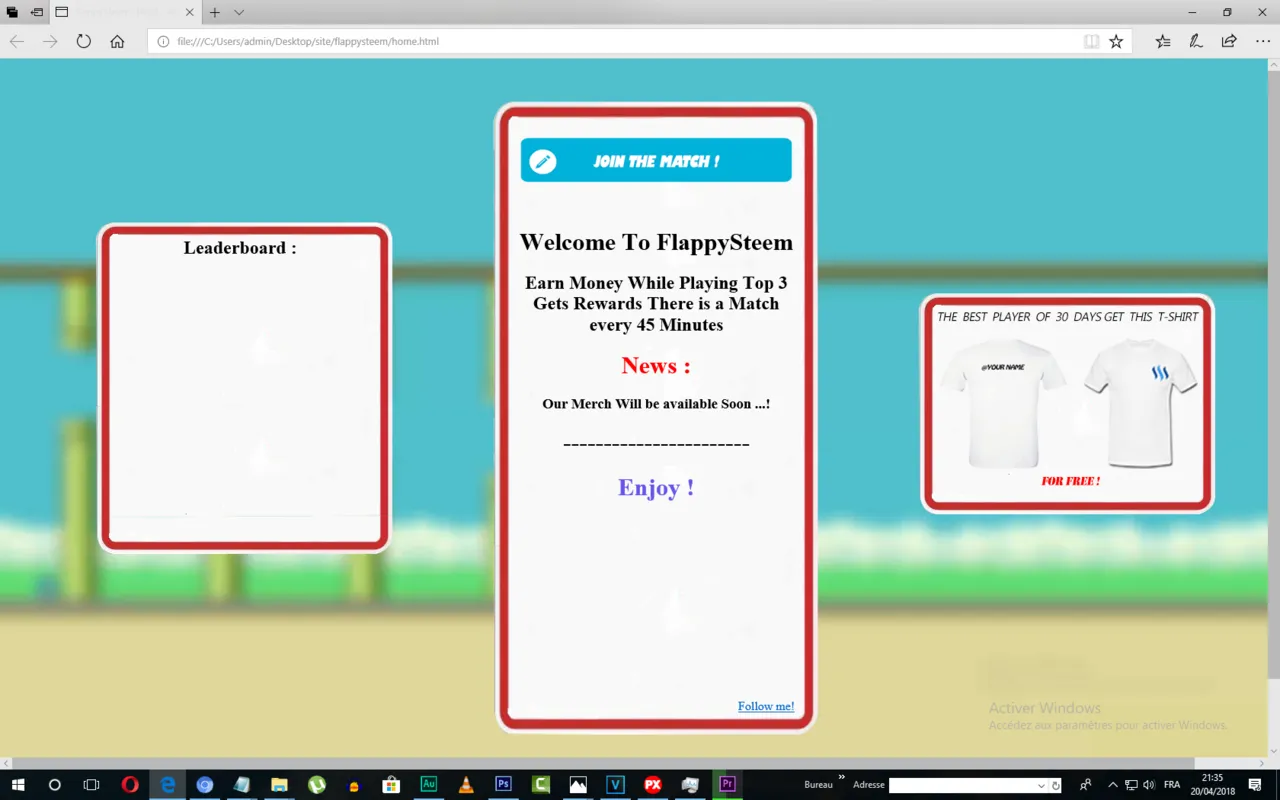Expand the Bureau toolbar chevron
Image resolution: width=1280 pixels, height=800 pixels.
pyautogui.click(x=842, y=778)
